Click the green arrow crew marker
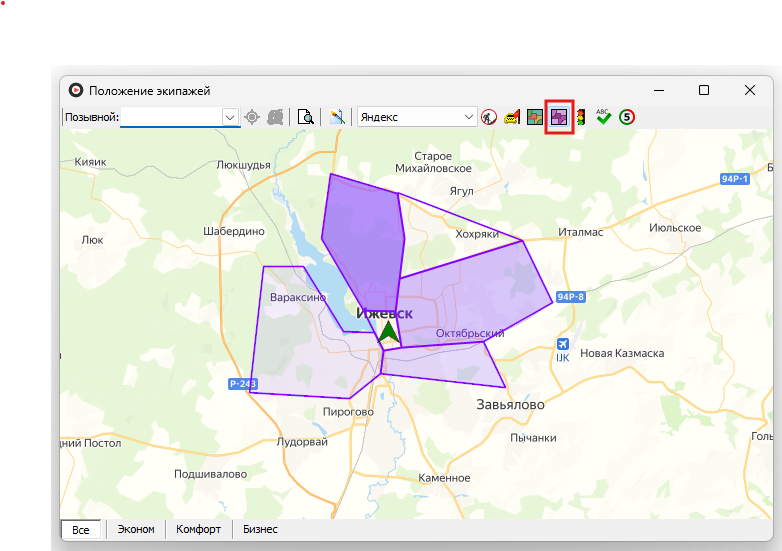The height and width of the screenshot is (551, 782). (389, 333)
